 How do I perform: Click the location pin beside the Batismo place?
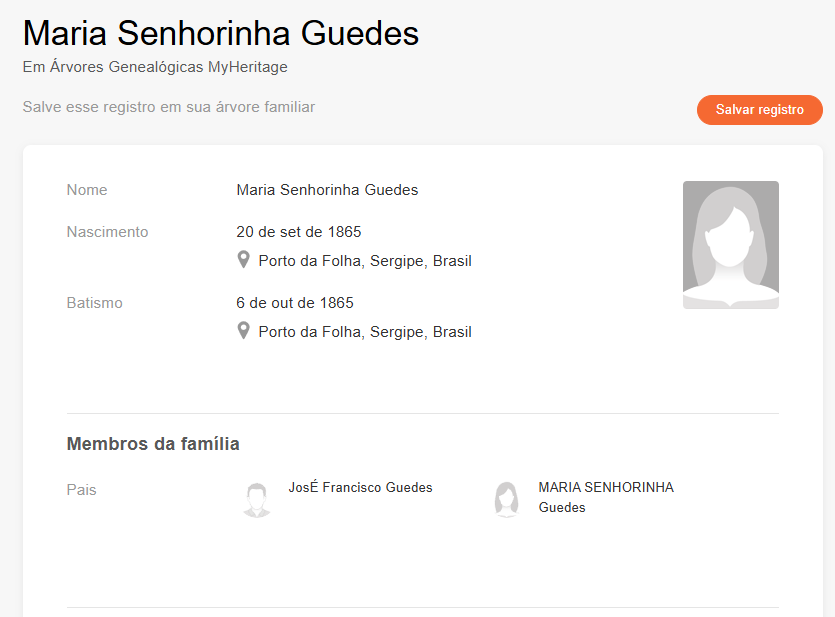point(243,330)
